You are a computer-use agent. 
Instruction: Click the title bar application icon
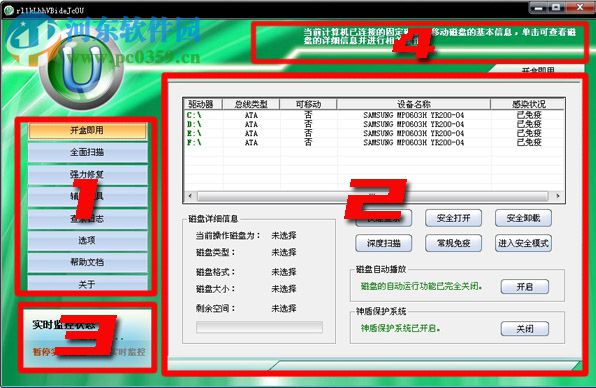point(9,10)
